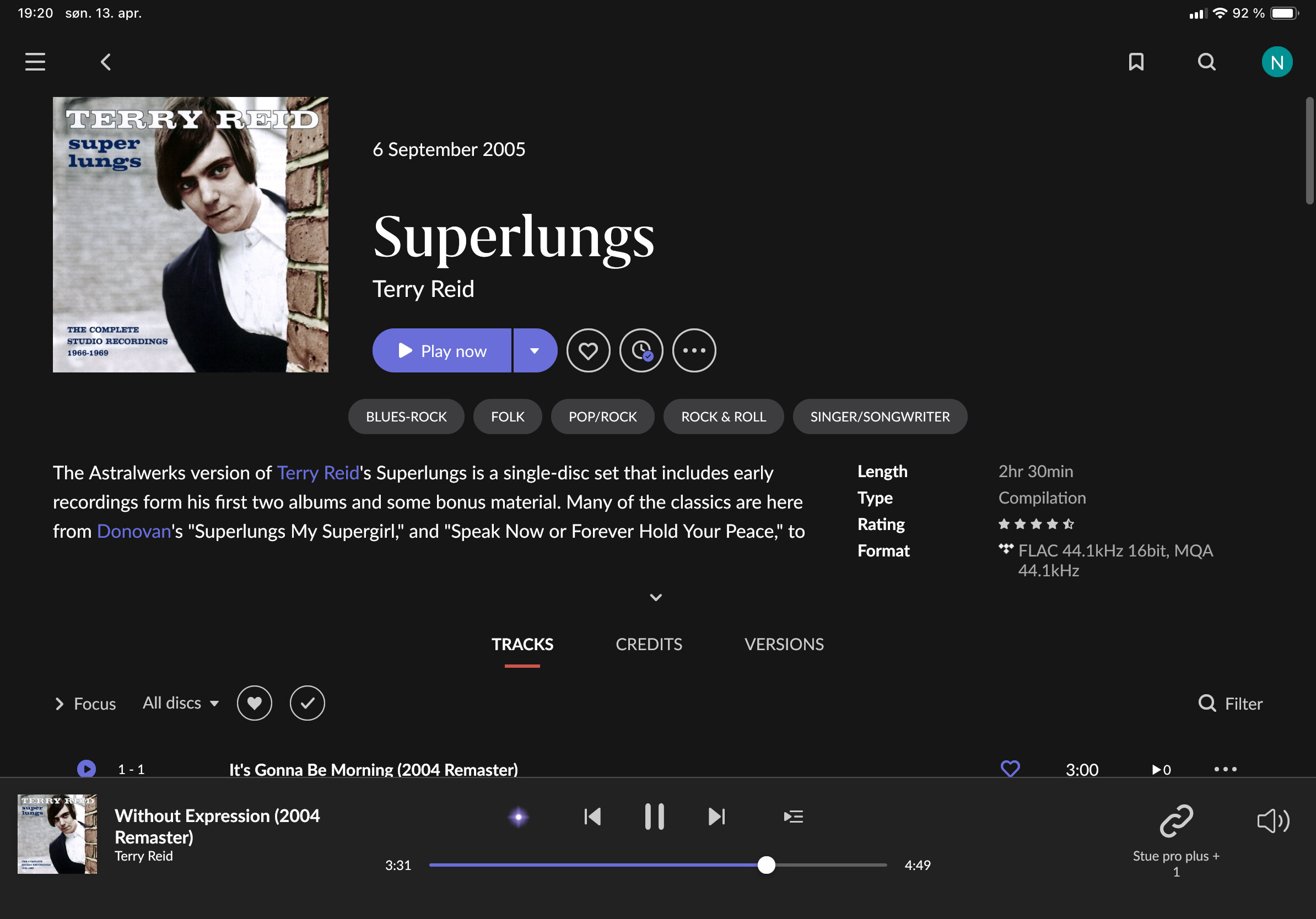Screen dimensions: 1316x919
Task: Click the Superlungs album cover art
Action: [x=190, y=234]
